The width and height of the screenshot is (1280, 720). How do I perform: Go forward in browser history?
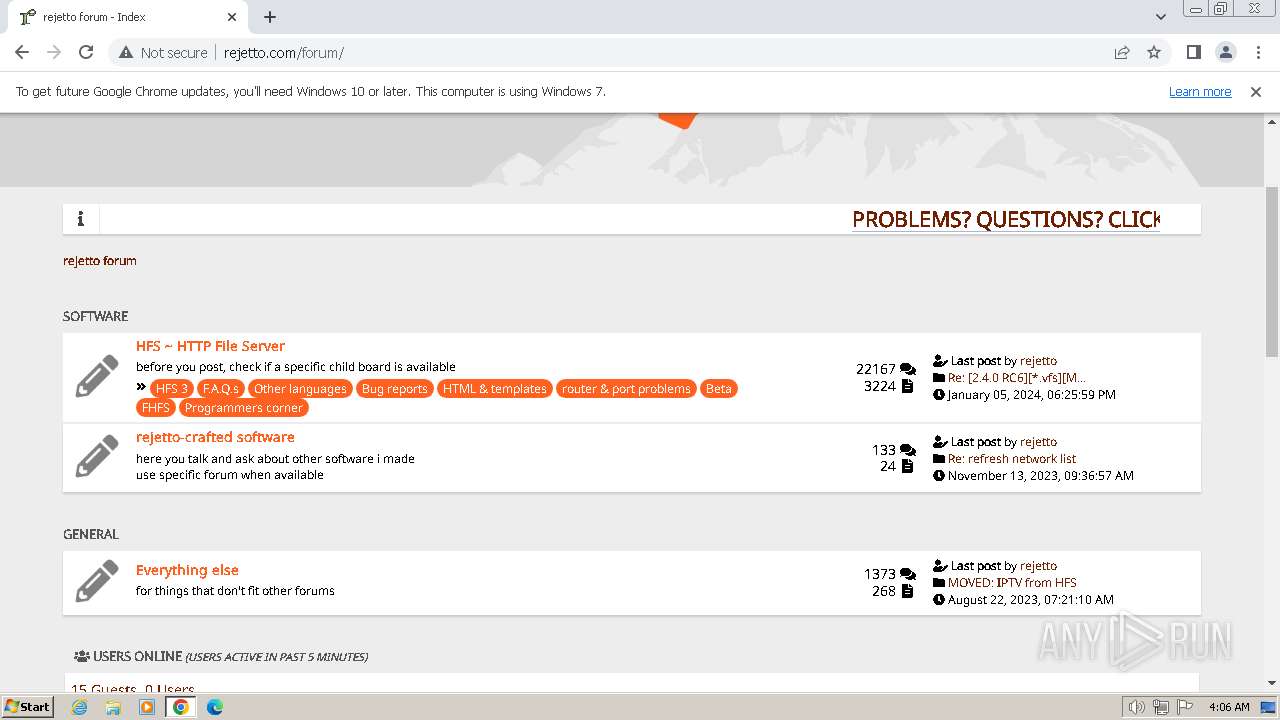click(54, 52)
